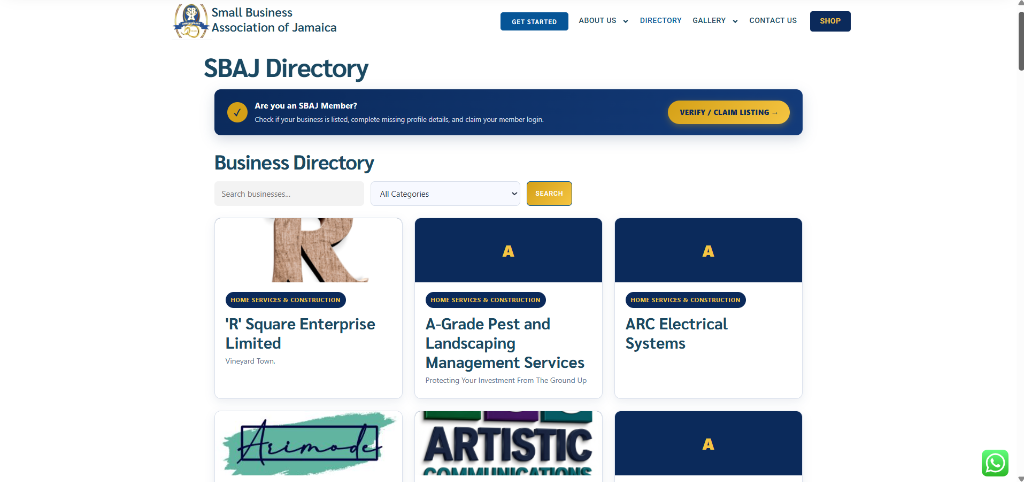Click the Small Business Association of Jamaica title
1024x482 pixels.
click(274, 20)
